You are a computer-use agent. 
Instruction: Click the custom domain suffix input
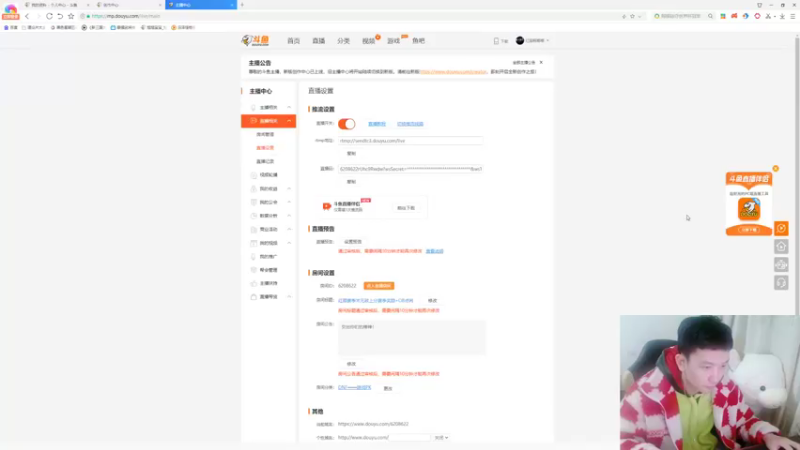pos(409,437)
